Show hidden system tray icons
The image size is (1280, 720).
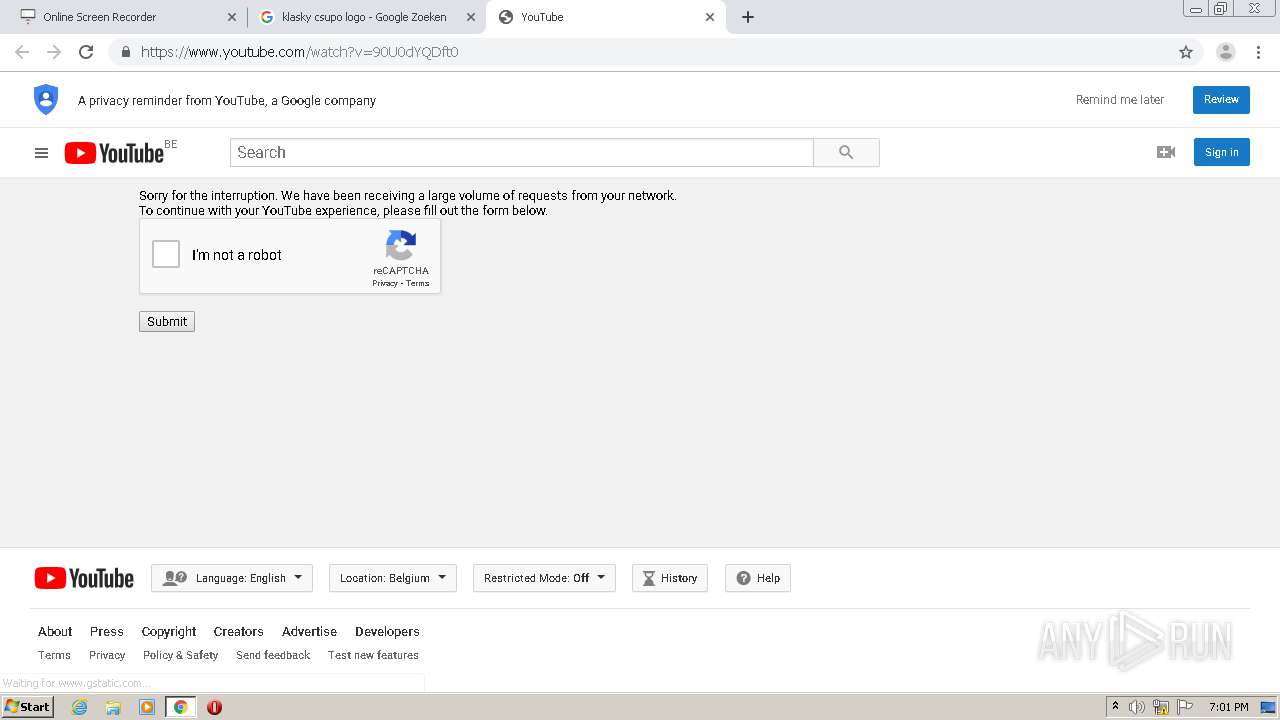tap(1115, 706)
